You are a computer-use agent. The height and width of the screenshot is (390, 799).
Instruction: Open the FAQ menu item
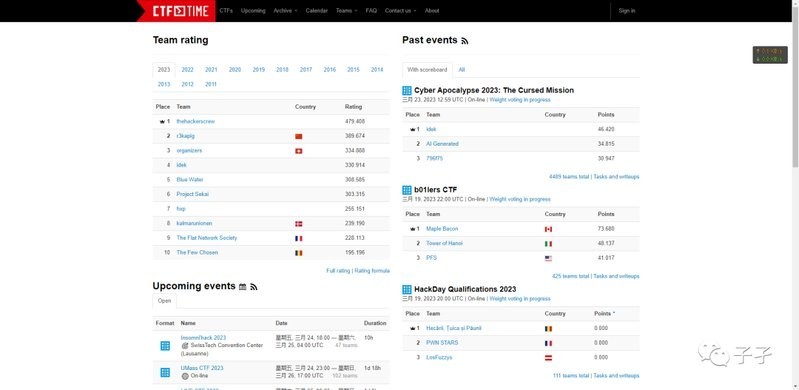coord(371,11)
